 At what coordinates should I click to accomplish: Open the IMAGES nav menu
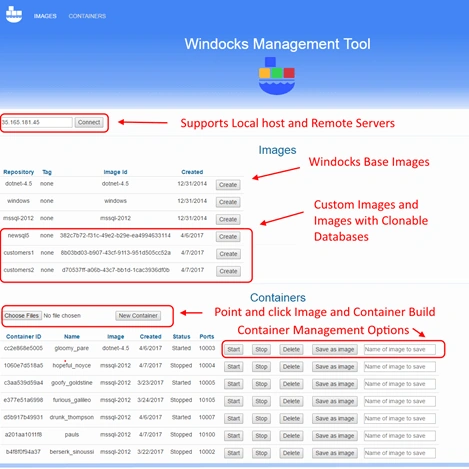(x=45, y=16)
